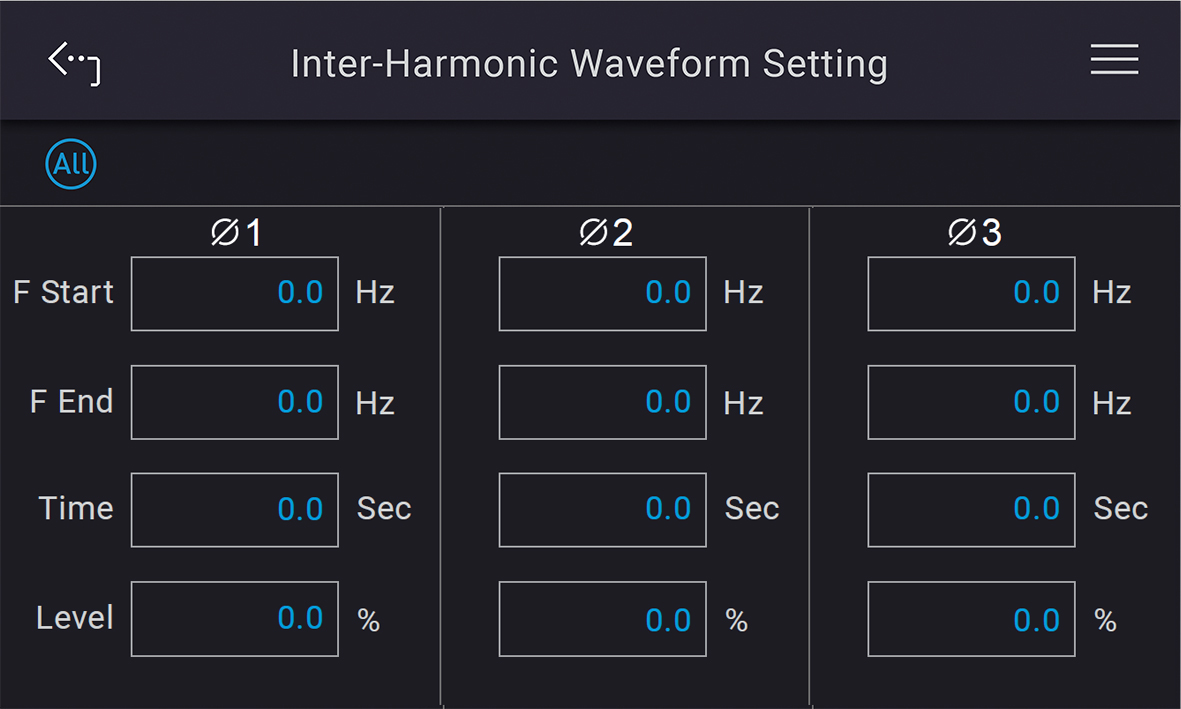Viewport: 1181px width, 709px height.
Task: Set phase 1 Level percentage field
Action: tap(234, 619)
